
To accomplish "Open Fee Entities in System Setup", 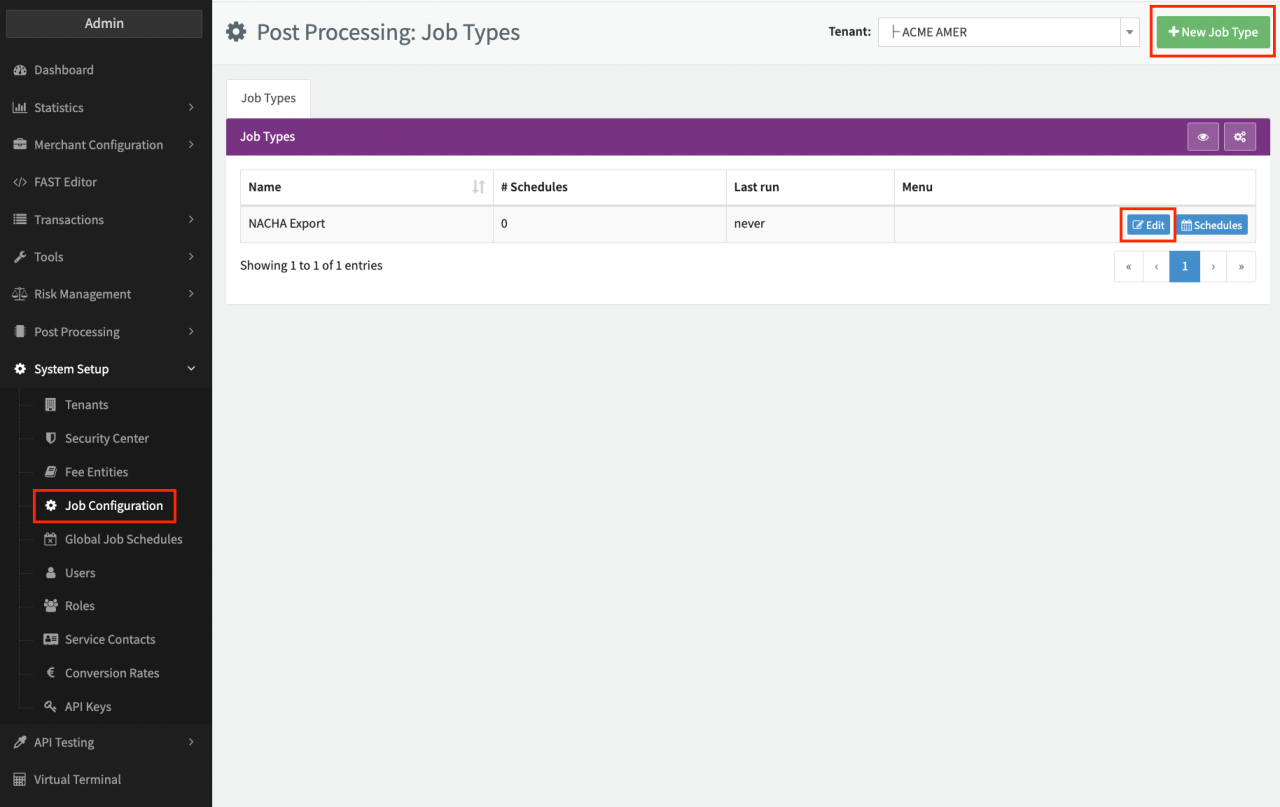I will [x=96, y=472].
